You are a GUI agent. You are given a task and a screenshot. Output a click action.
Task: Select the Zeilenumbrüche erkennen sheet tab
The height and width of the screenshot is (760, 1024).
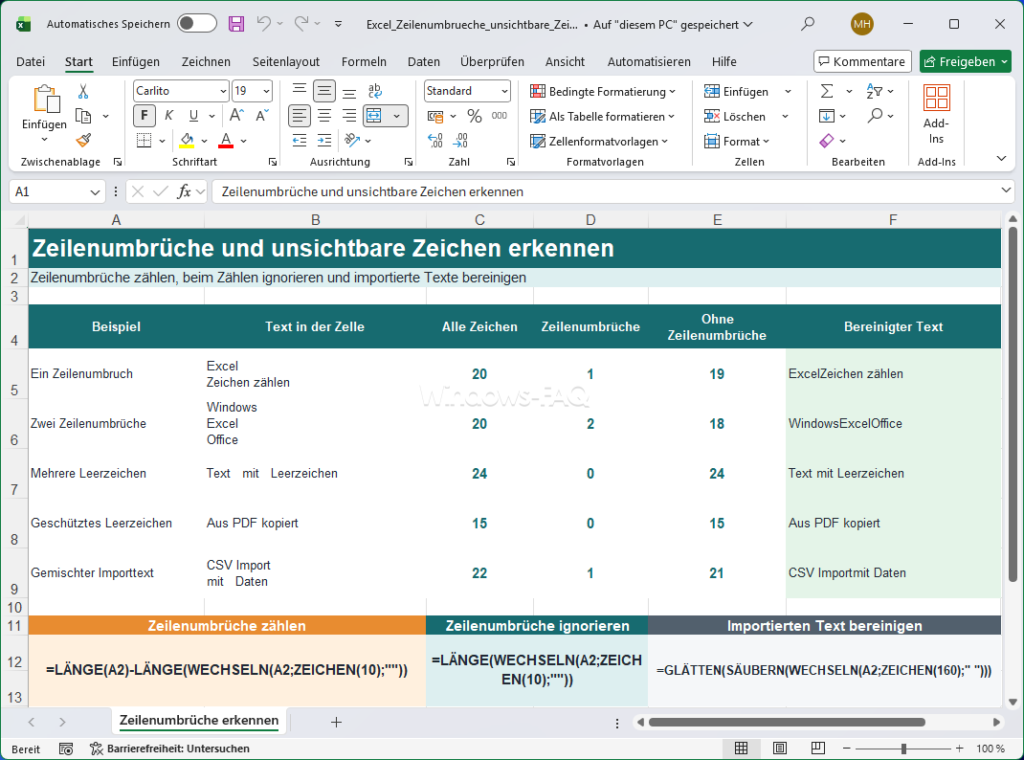point(199,720)
